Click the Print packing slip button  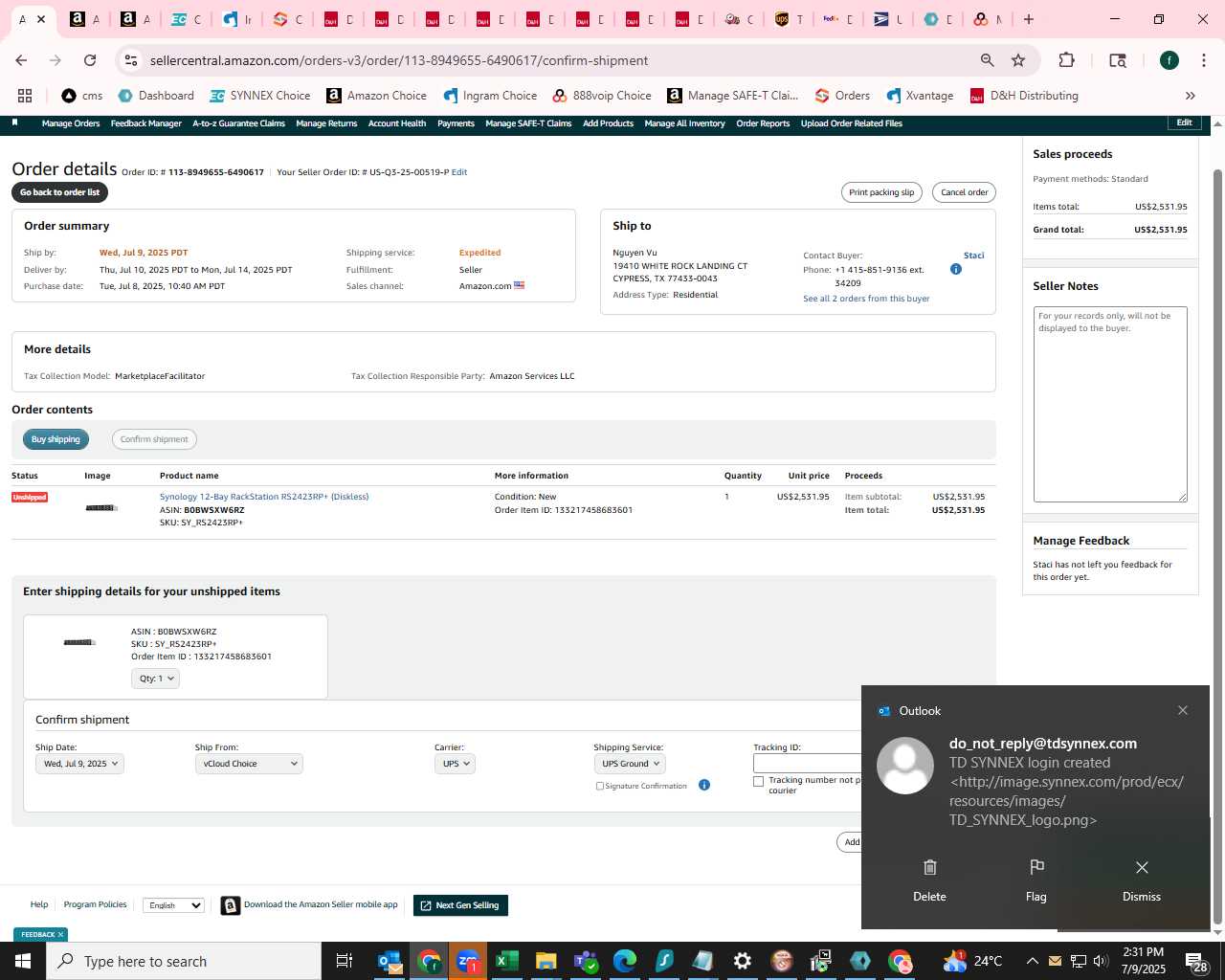[881, 192]
